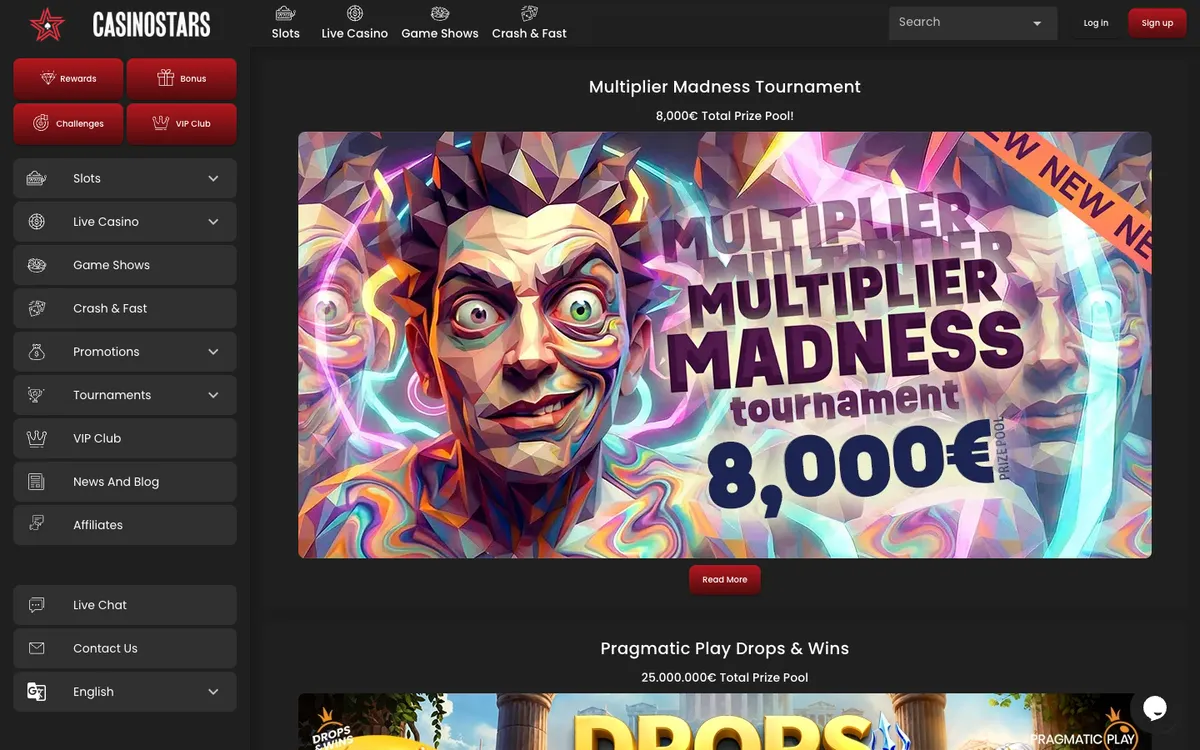Open the Multiplier Madness tournament banner image
Image resolution: width=1200 pixels, height=750 pixels.
pyautogui.click(x=725, y=345)
